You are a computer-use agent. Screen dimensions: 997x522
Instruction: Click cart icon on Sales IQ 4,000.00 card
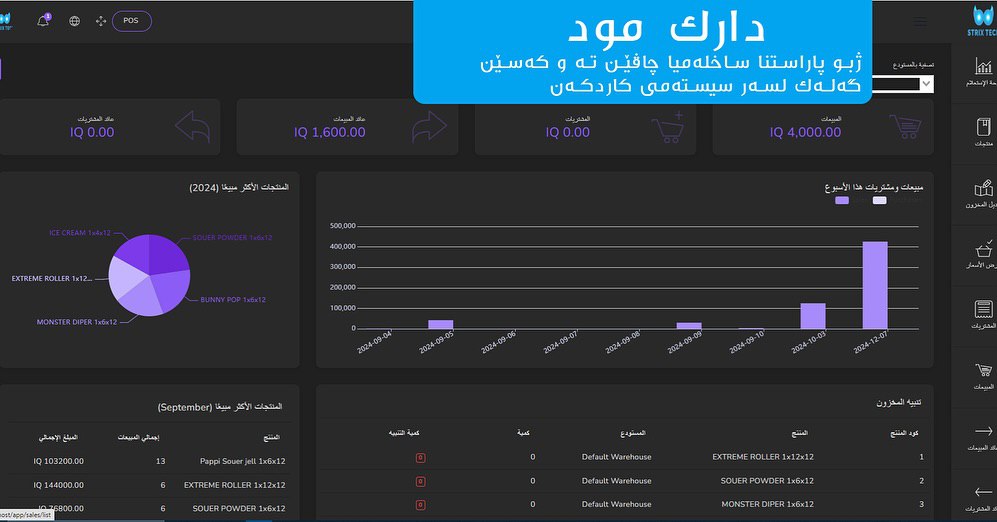point(905,127)
